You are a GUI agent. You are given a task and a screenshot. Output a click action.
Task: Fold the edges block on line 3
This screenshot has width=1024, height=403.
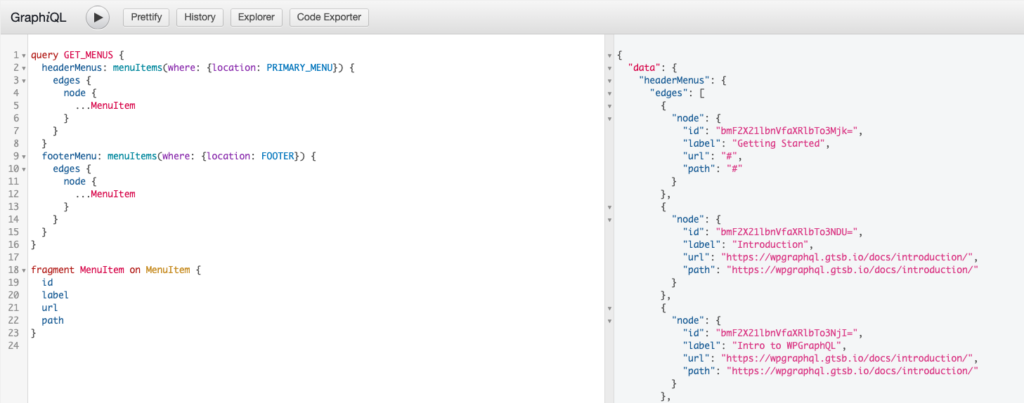[24, 80]
